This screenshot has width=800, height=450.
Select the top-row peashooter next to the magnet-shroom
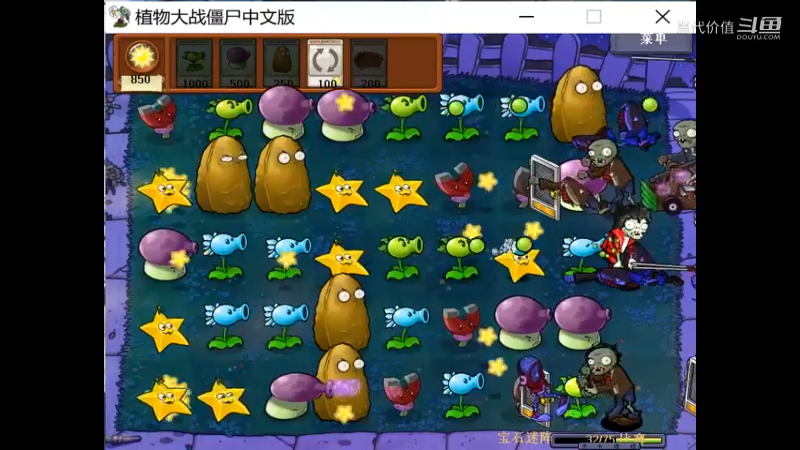[x=228, y=119]
